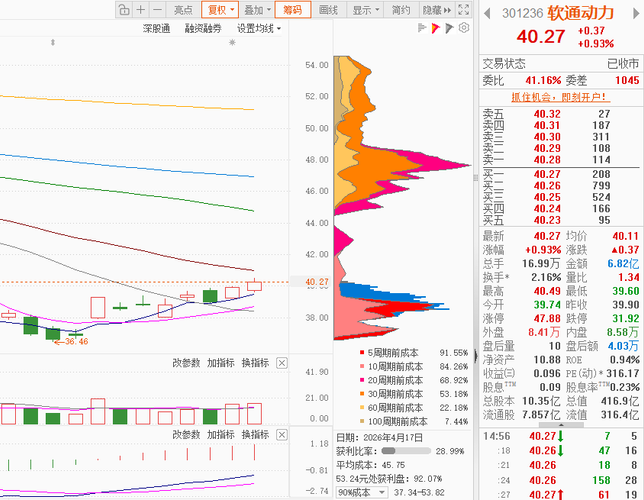Open 设置均线 moving average dropdown
The height and width of the screenshot is (500, 644).
pyautogui.click(x=259, y=28)
